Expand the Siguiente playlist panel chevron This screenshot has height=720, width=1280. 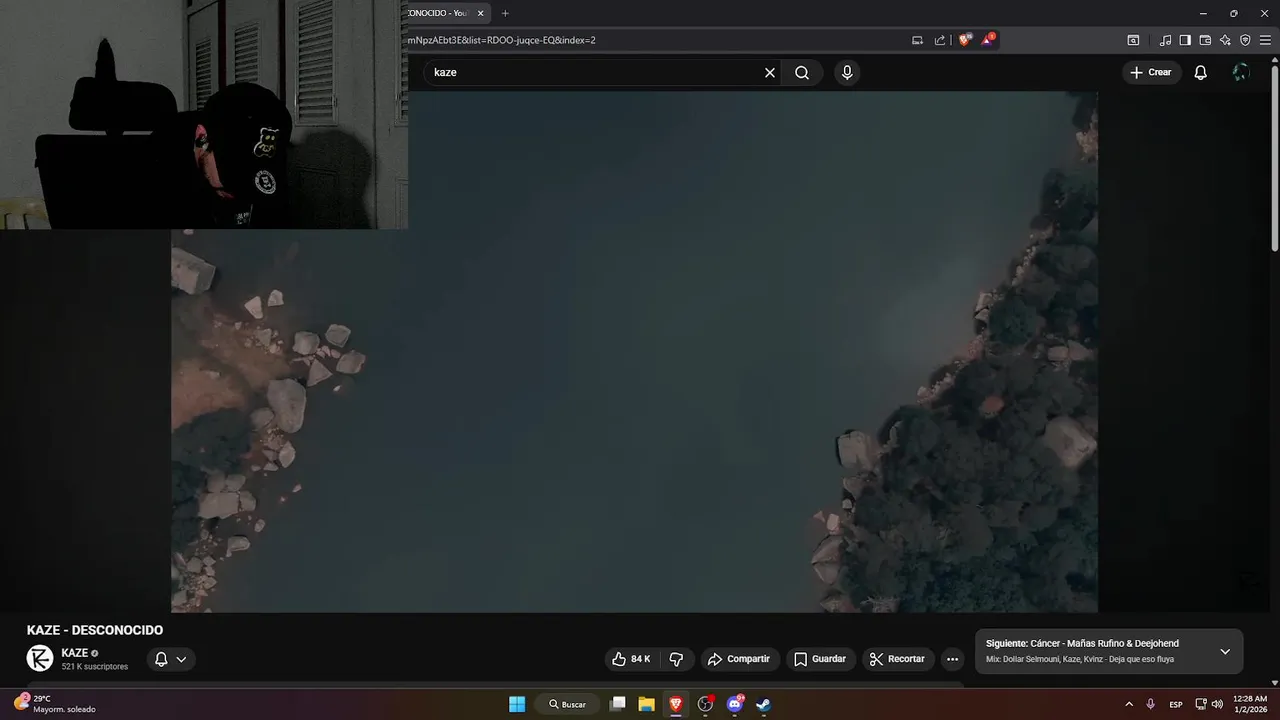[x=1225, y=652]
